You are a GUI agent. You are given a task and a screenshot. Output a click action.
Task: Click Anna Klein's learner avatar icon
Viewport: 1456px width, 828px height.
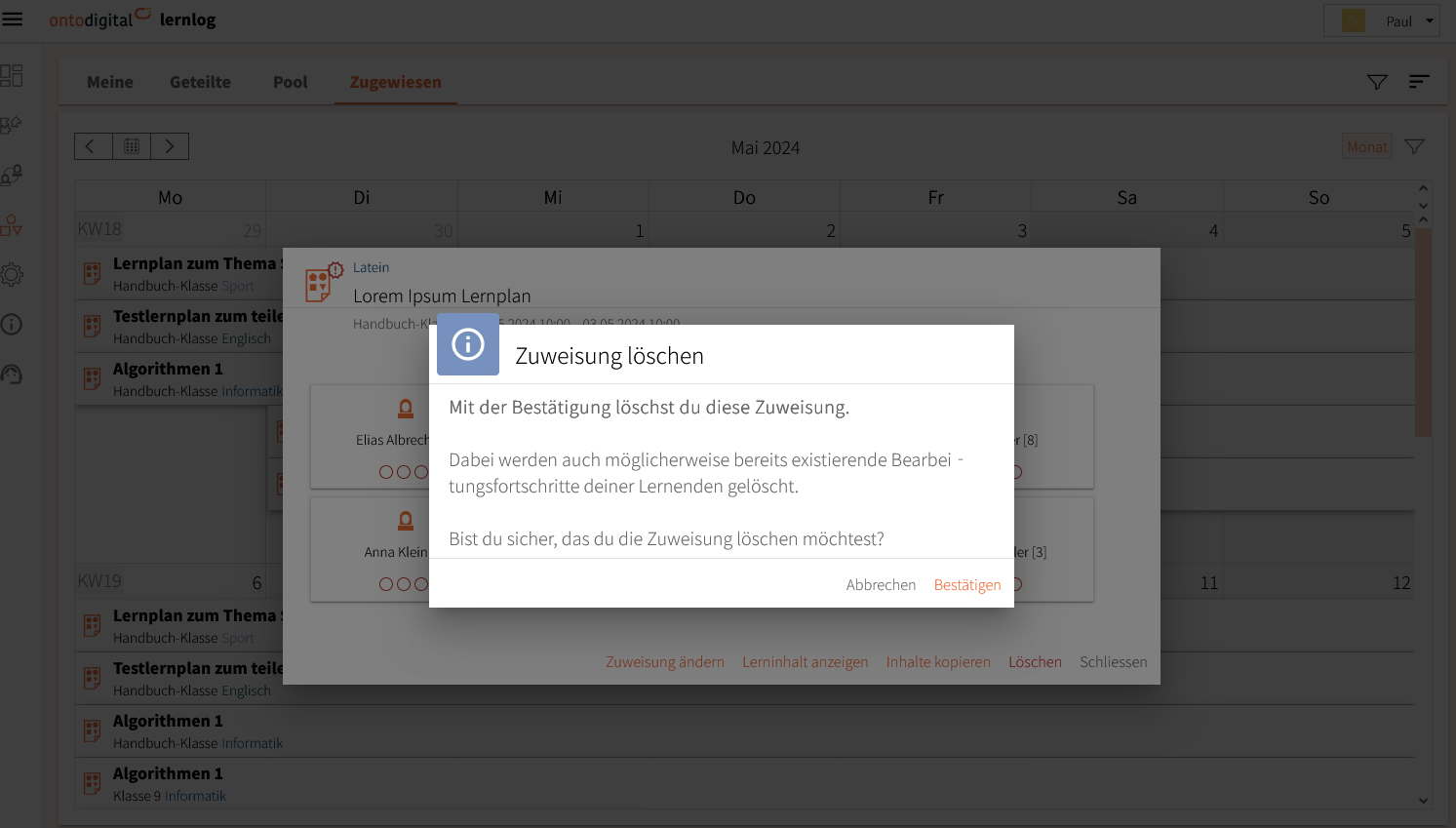coord(406,521)
